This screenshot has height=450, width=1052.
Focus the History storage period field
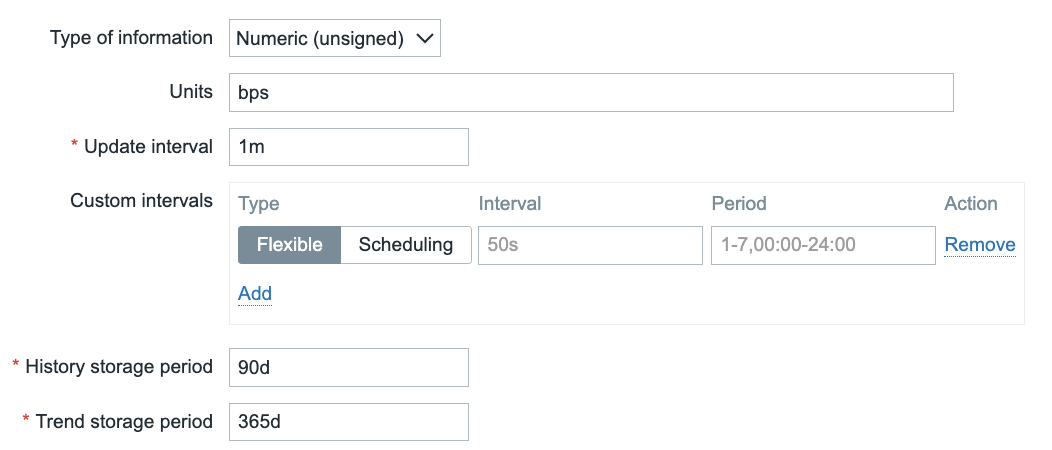pos(348,367)
